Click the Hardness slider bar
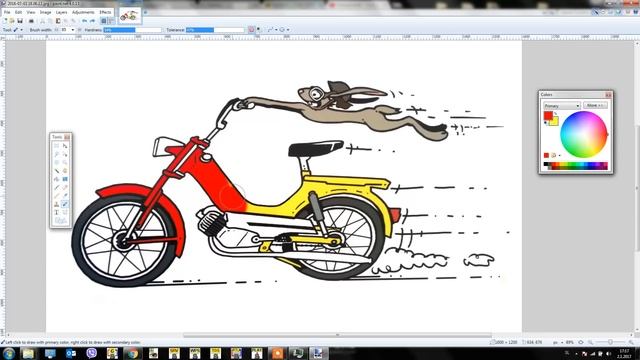 pos(132,30)
